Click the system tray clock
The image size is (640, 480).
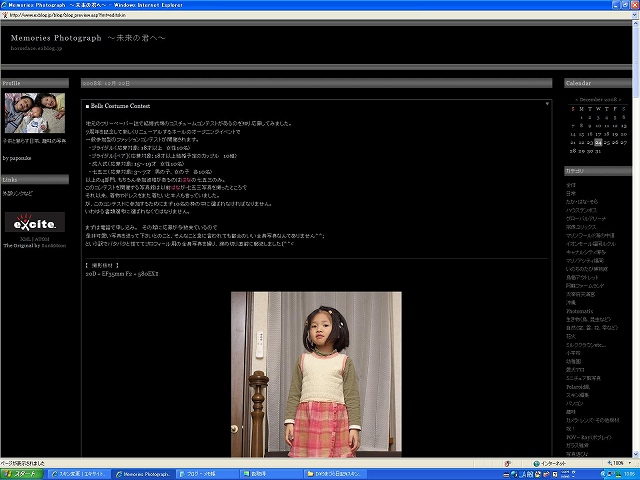[x=630, y=474]
